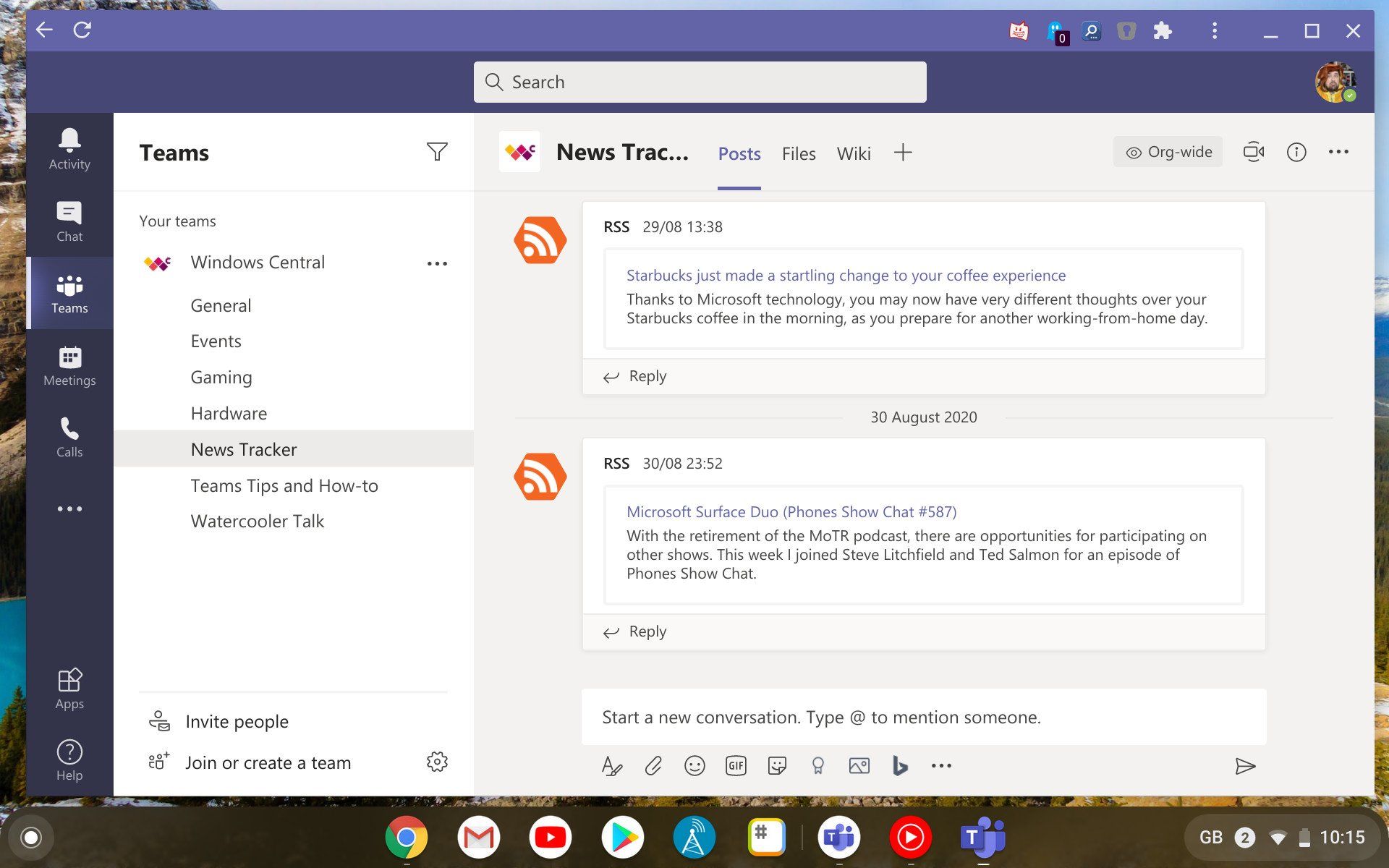
Task: Open channel info for News Tracker
Action: point(1296,152)
